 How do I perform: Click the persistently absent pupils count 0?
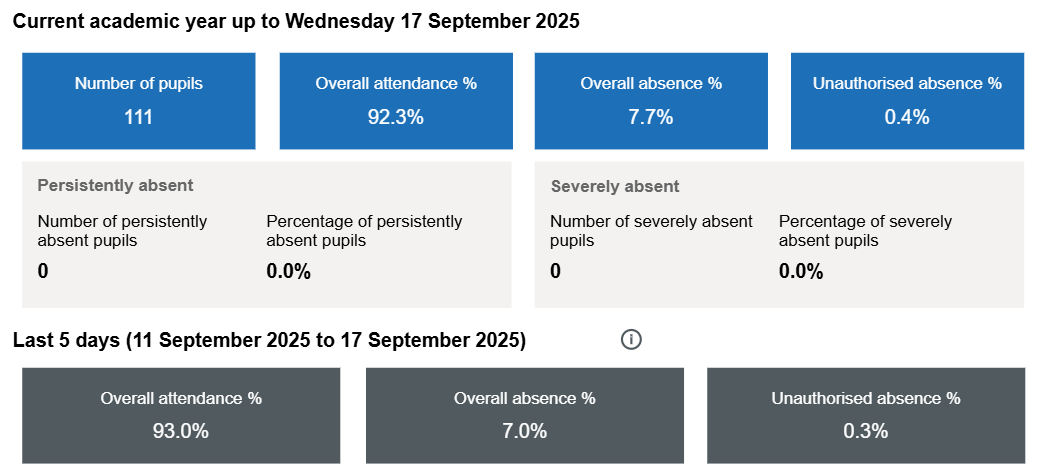[43, 271]
